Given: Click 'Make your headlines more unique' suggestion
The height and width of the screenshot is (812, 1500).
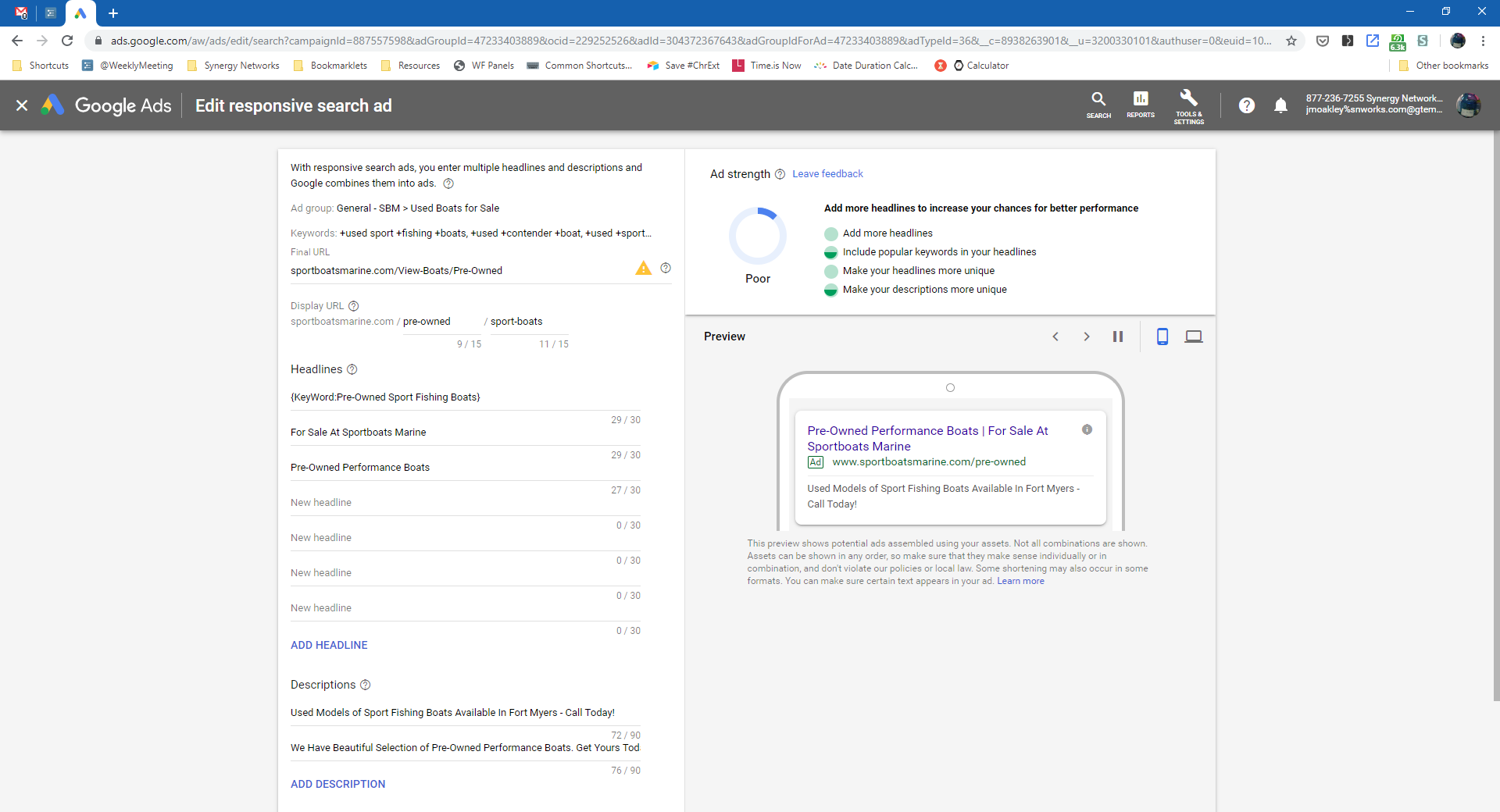Looking at the screenshot, I should [919, 271].
